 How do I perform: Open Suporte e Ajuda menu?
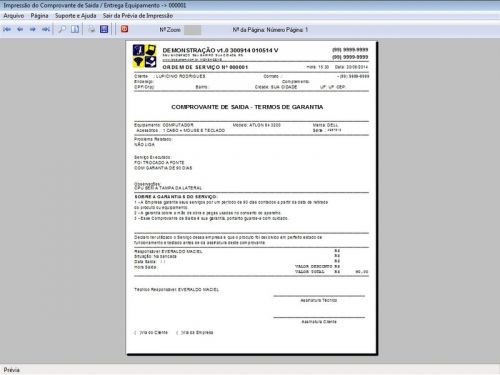click(x=75, y=16)
